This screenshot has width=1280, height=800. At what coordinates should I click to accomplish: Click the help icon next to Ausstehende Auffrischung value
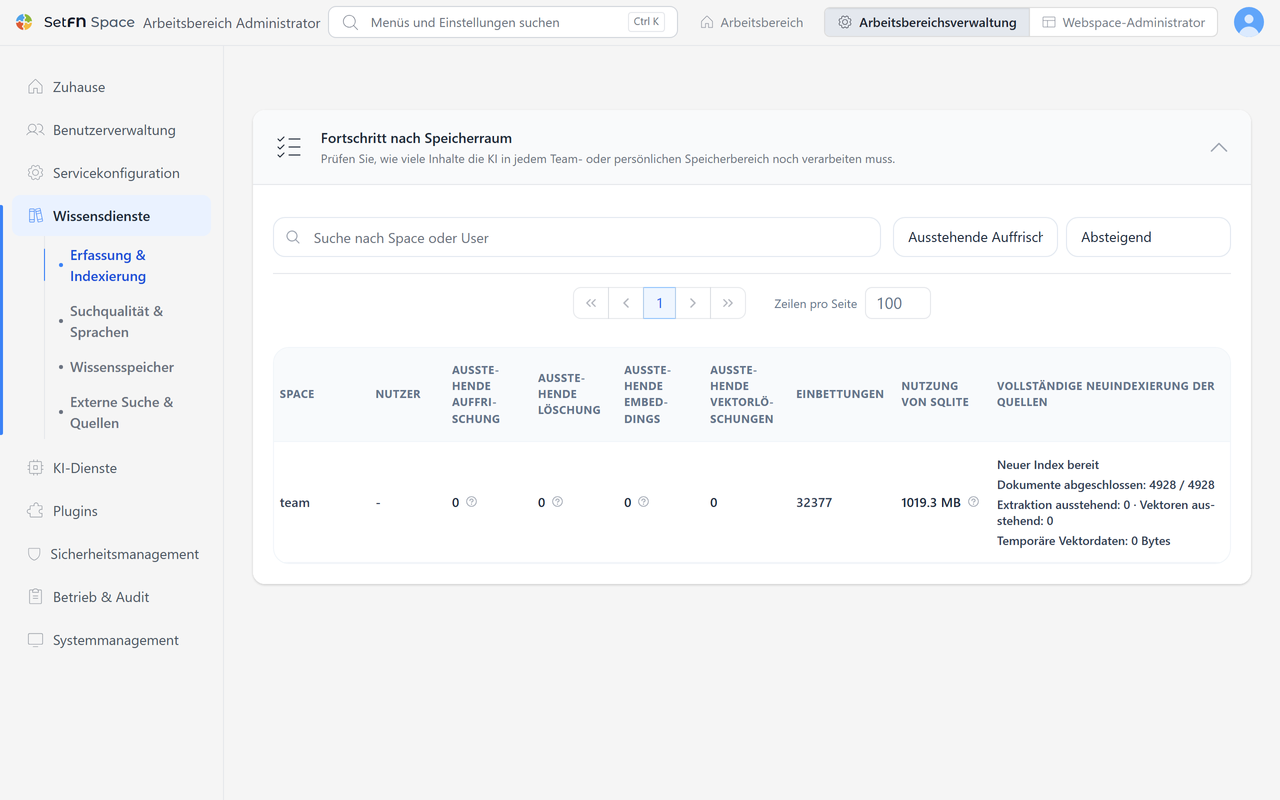pos(472,502)
